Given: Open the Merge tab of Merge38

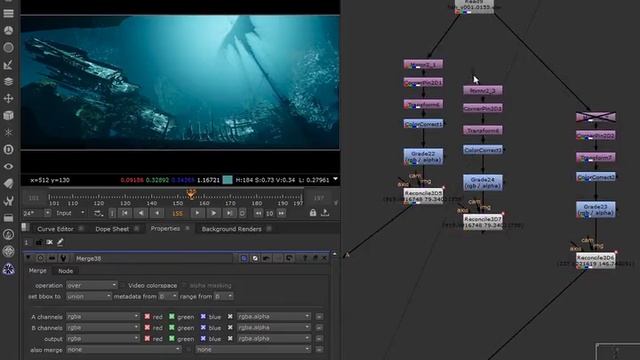Looking at the screenshot, I should (x=38, y=271).
